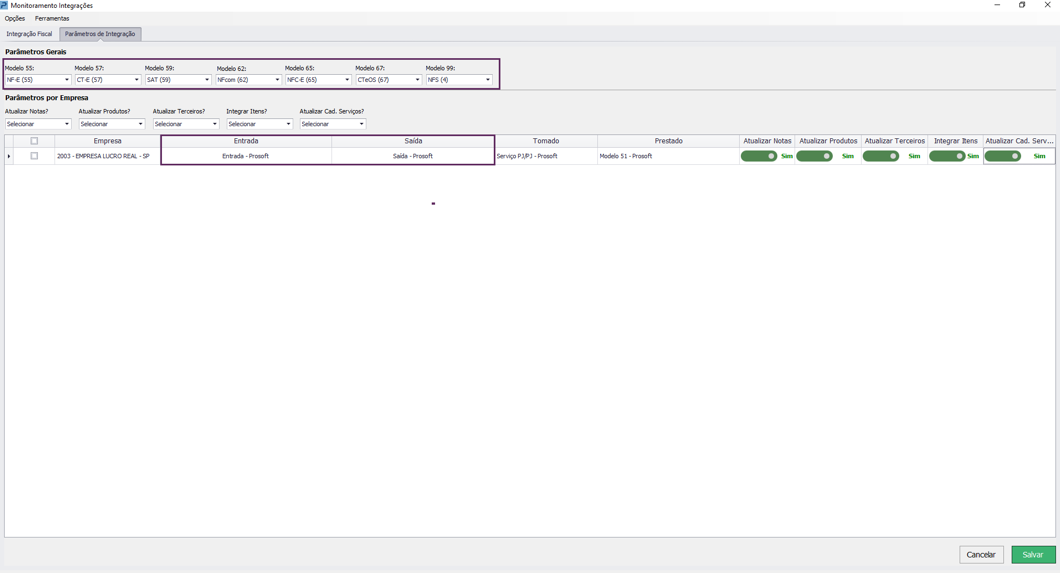Open the Opções menu
1060x573 pixels.
tap(15, 18)
